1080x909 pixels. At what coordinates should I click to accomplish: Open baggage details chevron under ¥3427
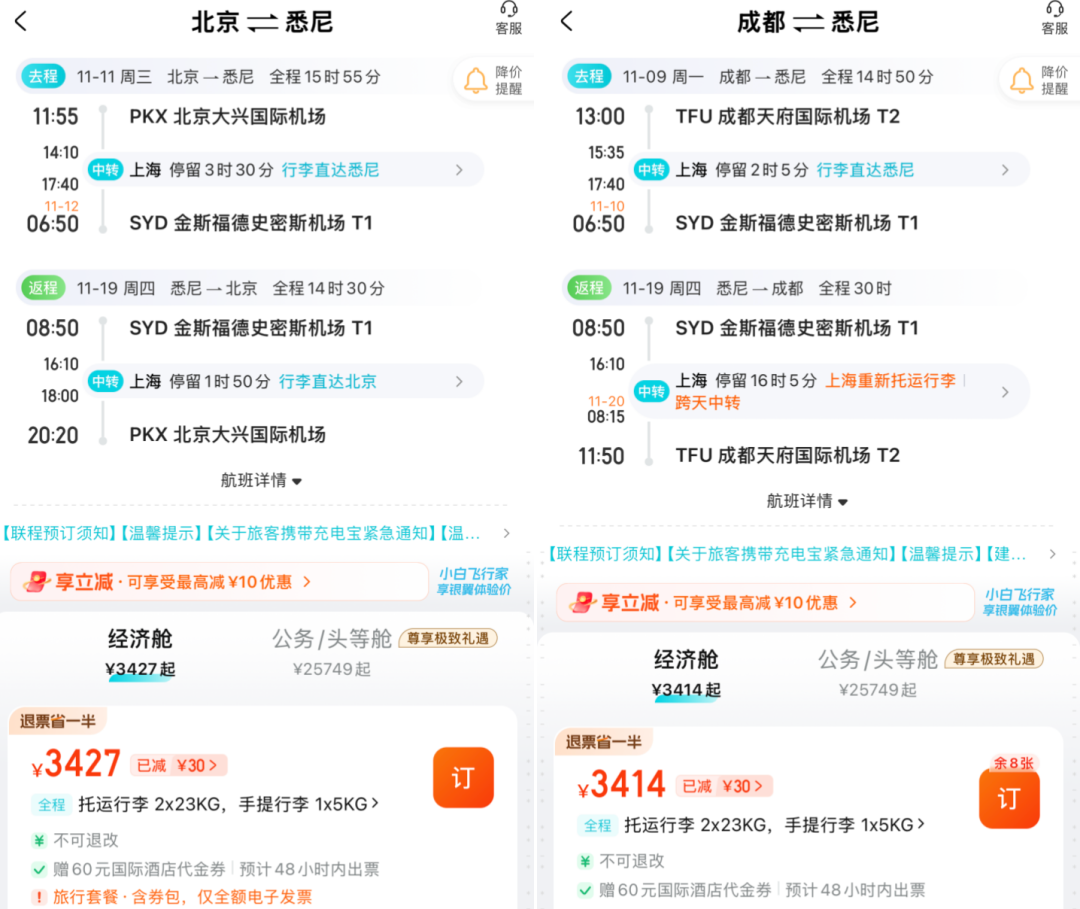coord(375,804)
